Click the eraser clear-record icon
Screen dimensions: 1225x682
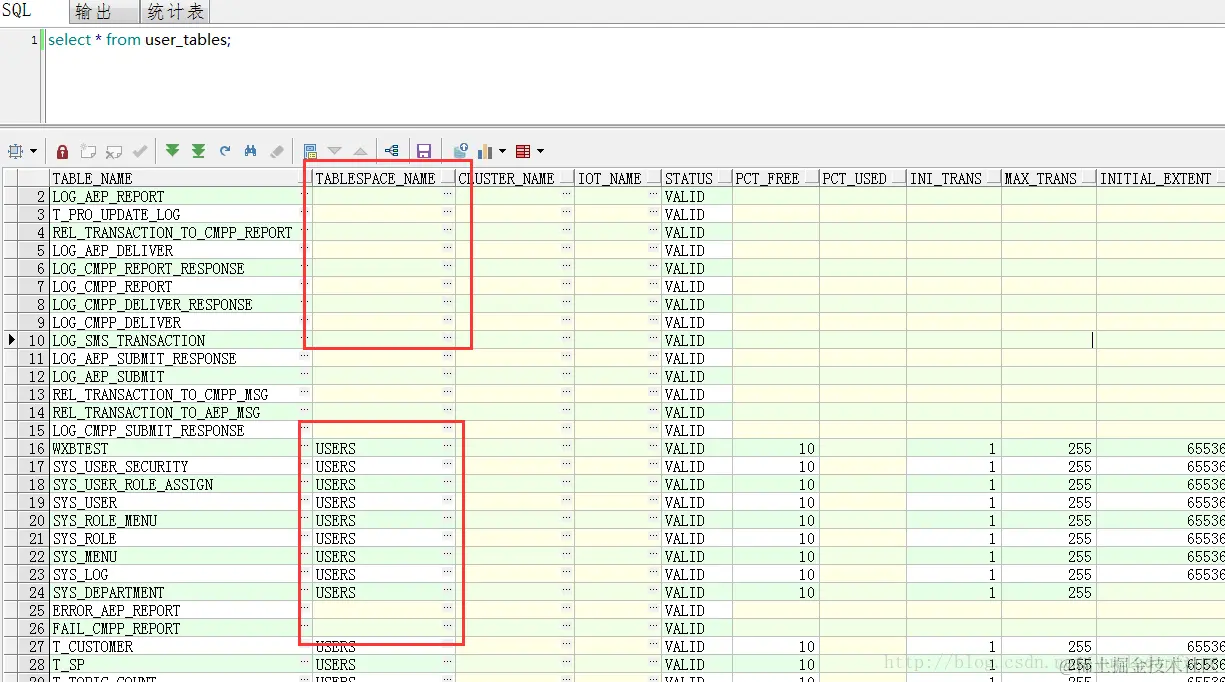pyautogui.click(x=277, y=151)
